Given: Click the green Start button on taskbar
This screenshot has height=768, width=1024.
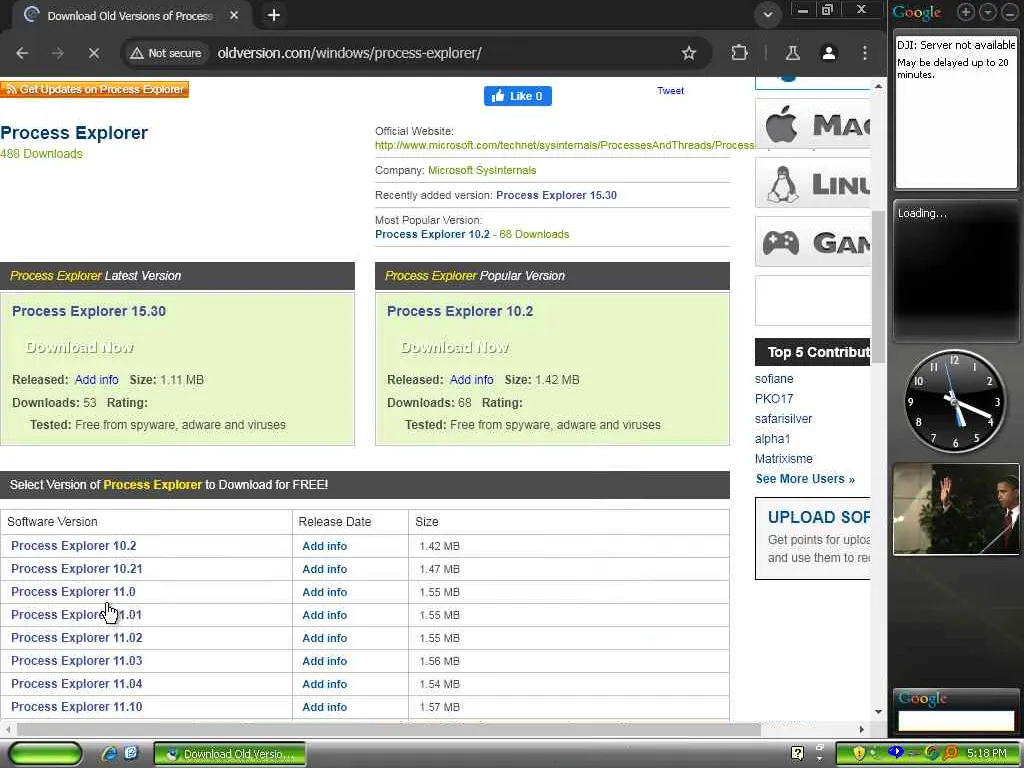Looking at the screenshot, I should (x=45, y=754).
